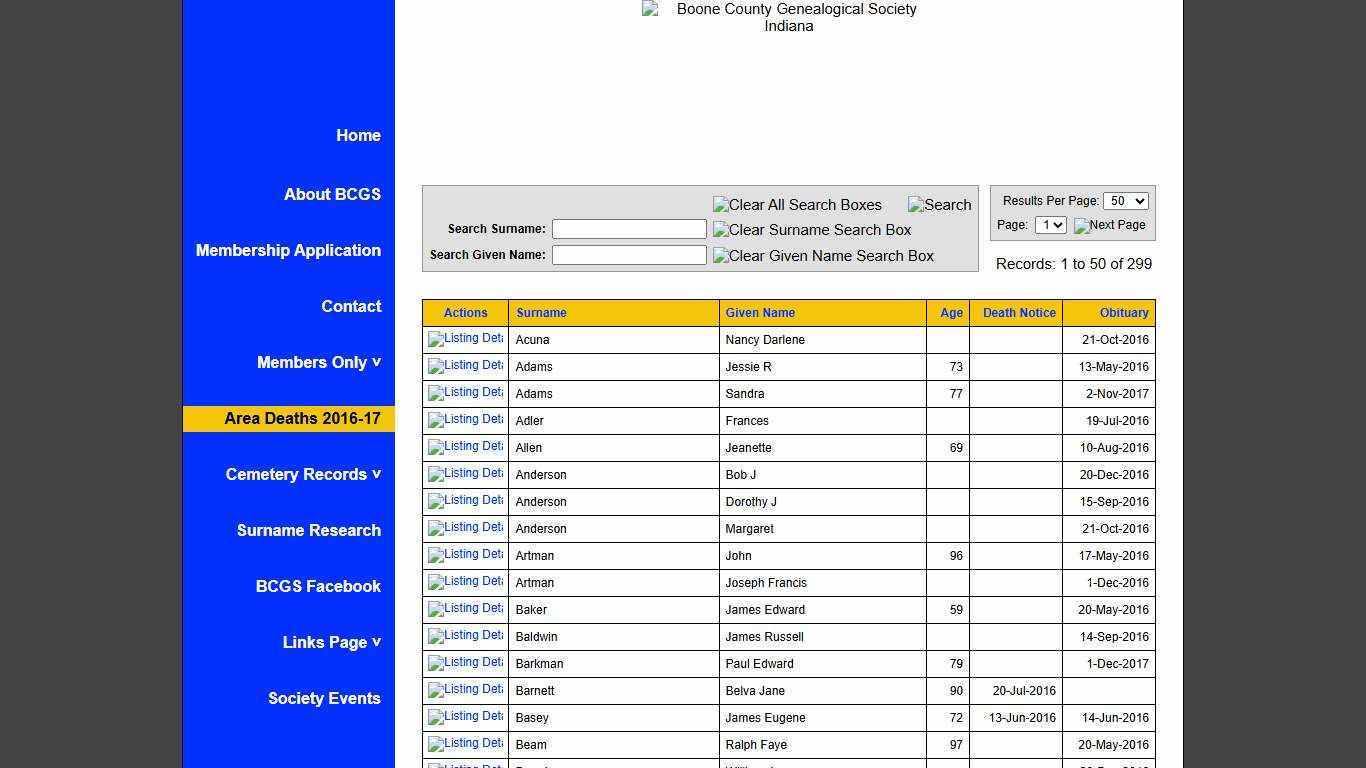Image resolution: width=1366 pixels, height=768 pixels.
Task: Open Listing Details for Belva Jane Barnett
Action: [465, 690]
